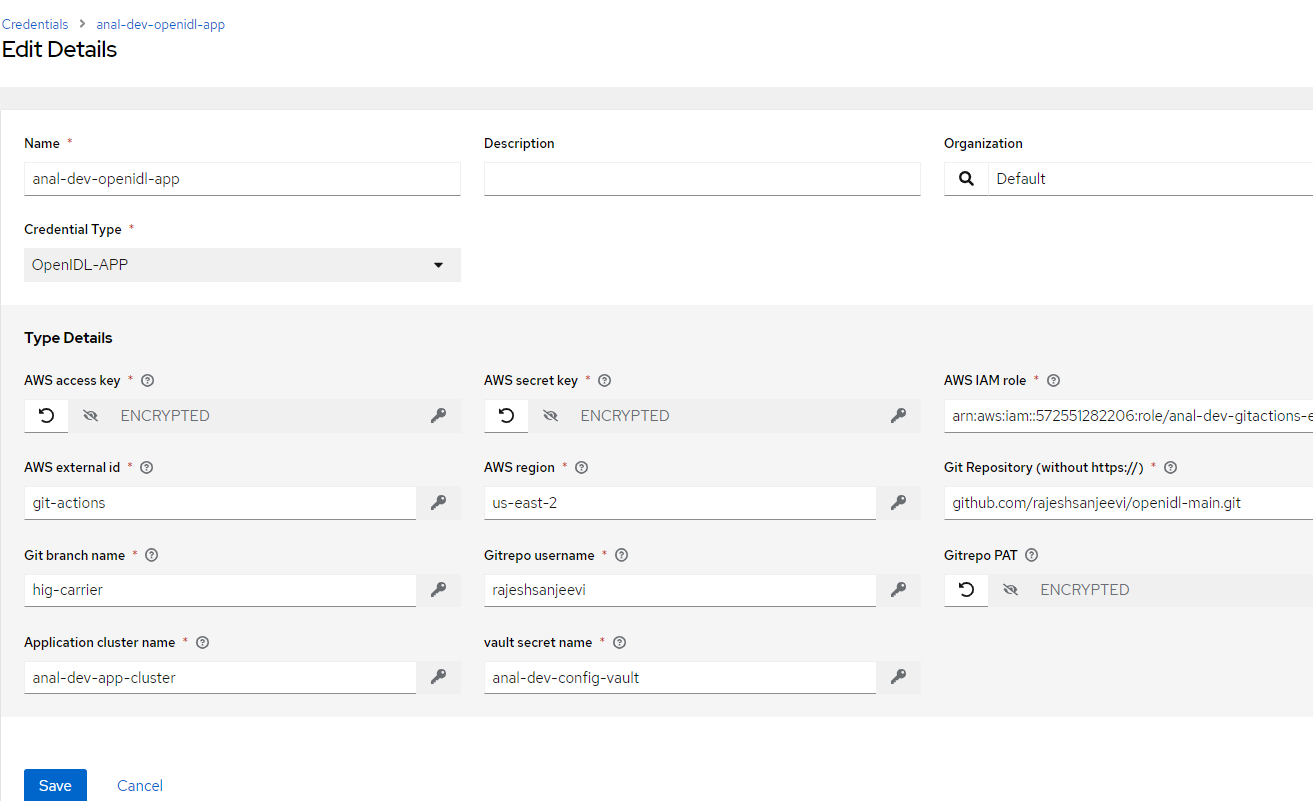Click key icon beside Application cluster name
Screen dimensions: 1313x801
pos(438,677)
